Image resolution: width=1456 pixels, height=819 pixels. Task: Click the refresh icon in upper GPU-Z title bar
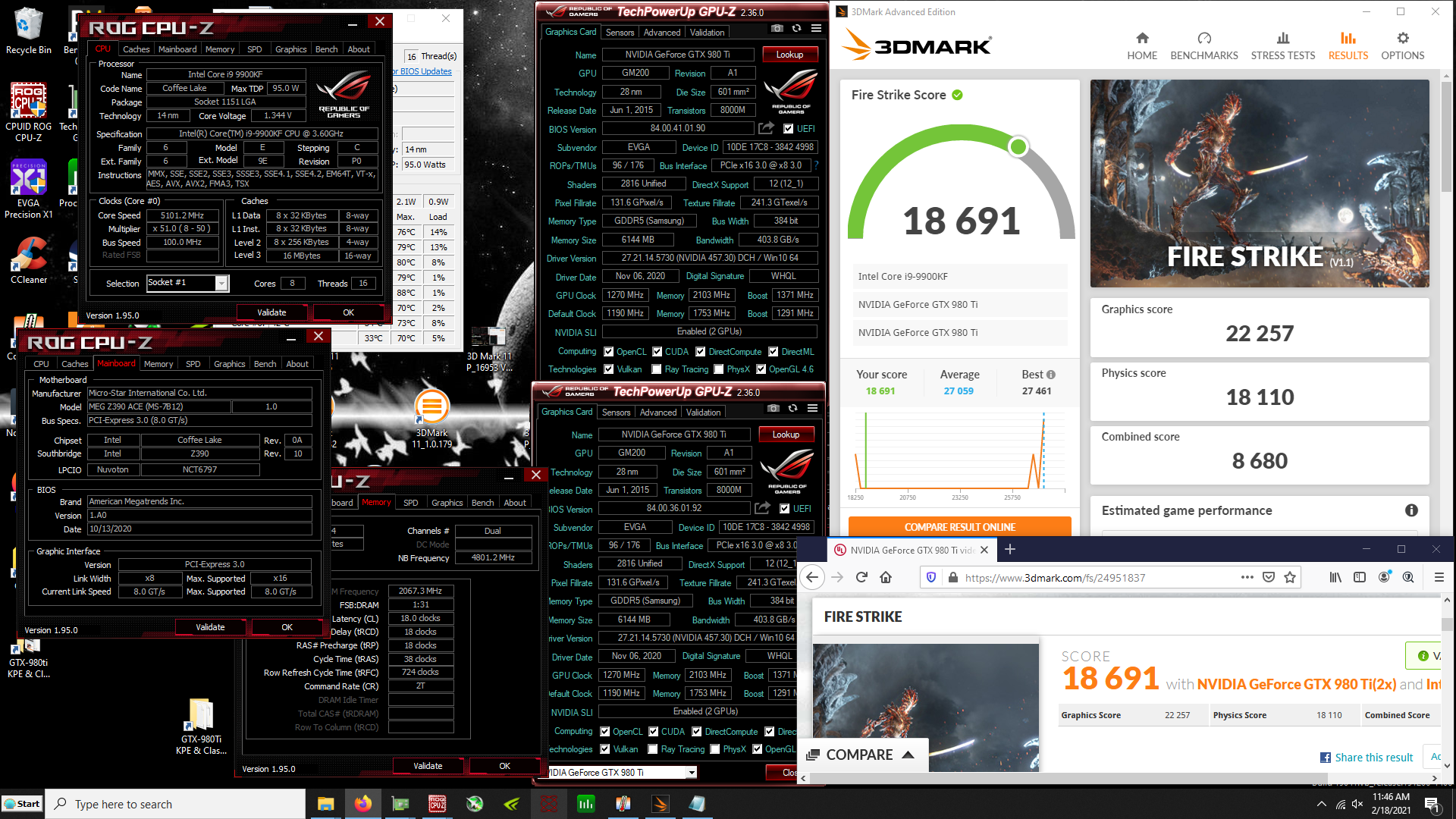796,29
